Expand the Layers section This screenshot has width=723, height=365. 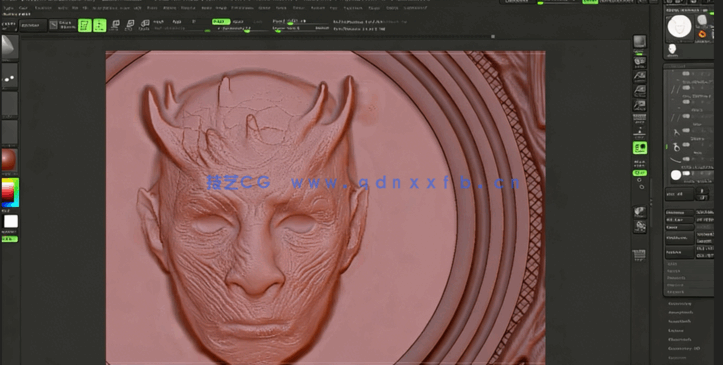676,330
